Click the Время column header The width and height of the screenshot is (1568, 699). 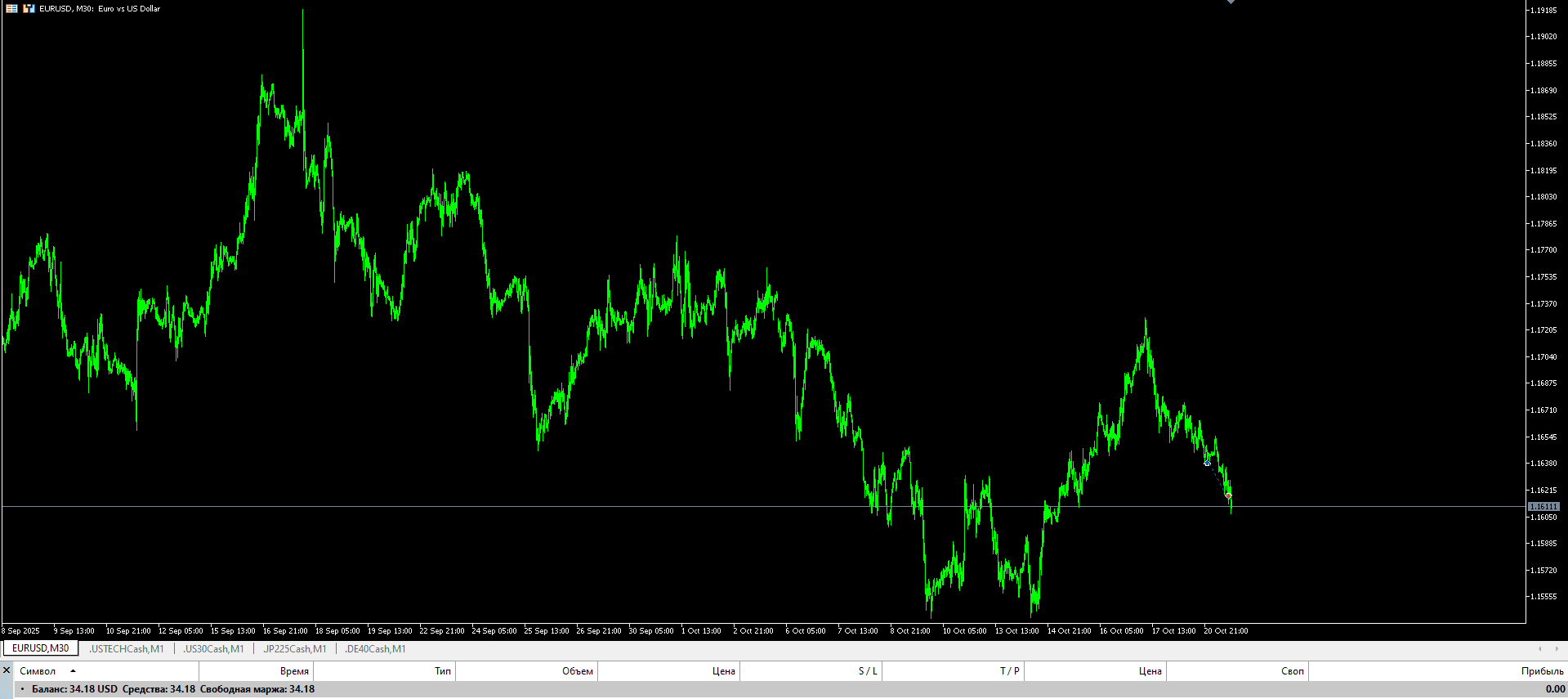294,671
